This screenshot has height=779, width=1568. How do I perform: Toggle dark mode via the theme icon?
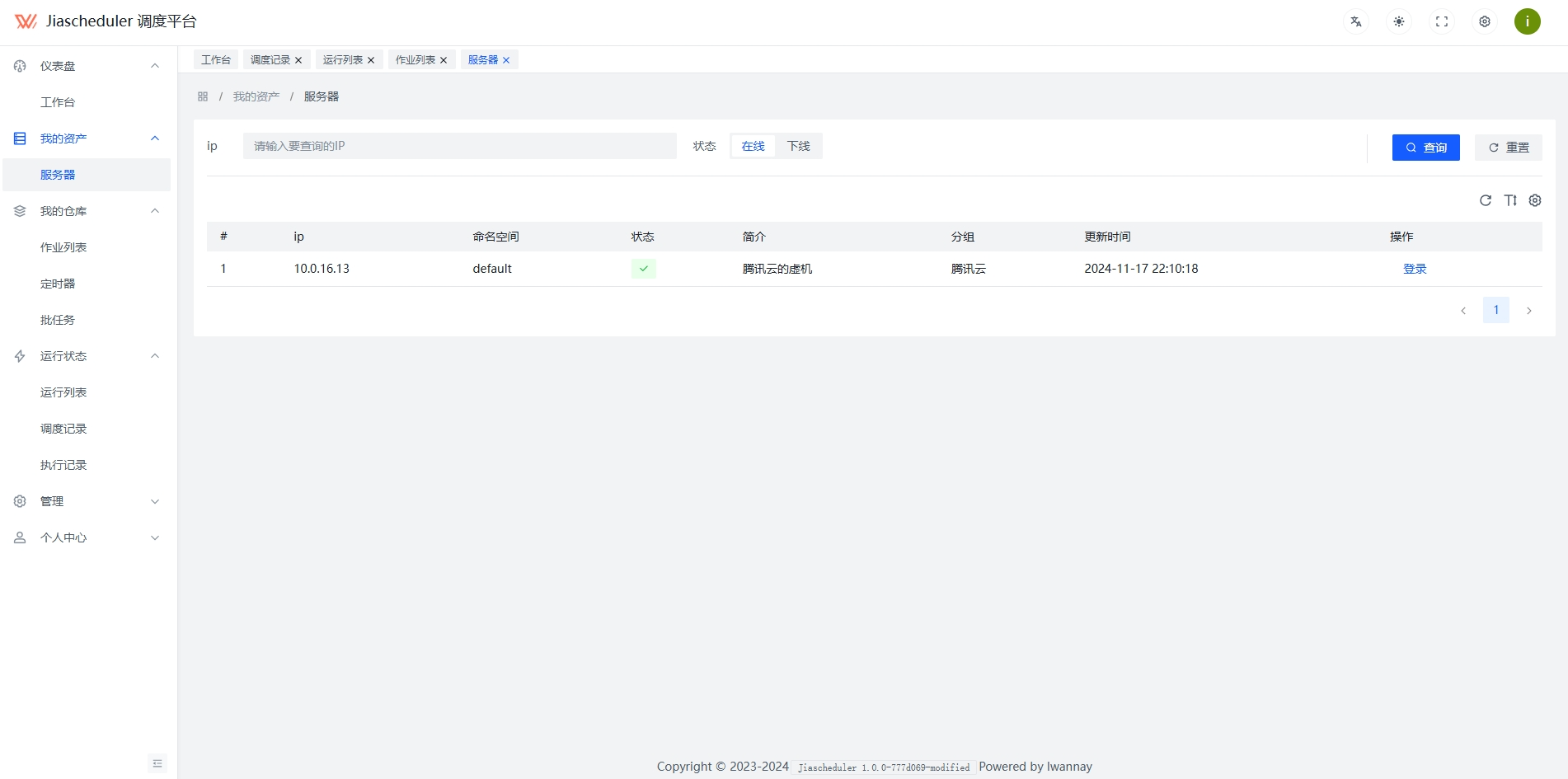coord(1398,21)
